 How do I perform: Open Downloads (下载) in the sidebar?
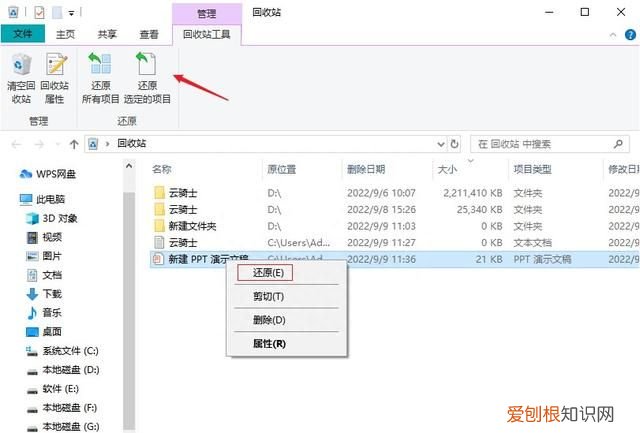click(44, 294)
